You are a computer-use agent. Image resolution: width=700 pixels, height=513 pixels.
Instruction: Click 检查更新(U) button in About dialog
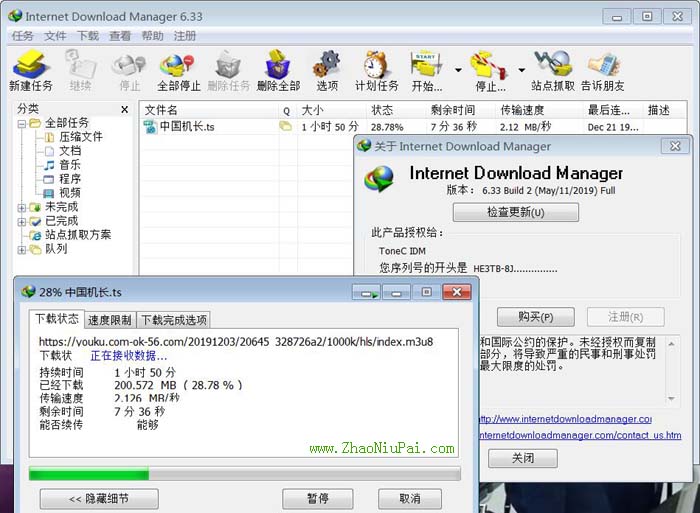(516, 212)
